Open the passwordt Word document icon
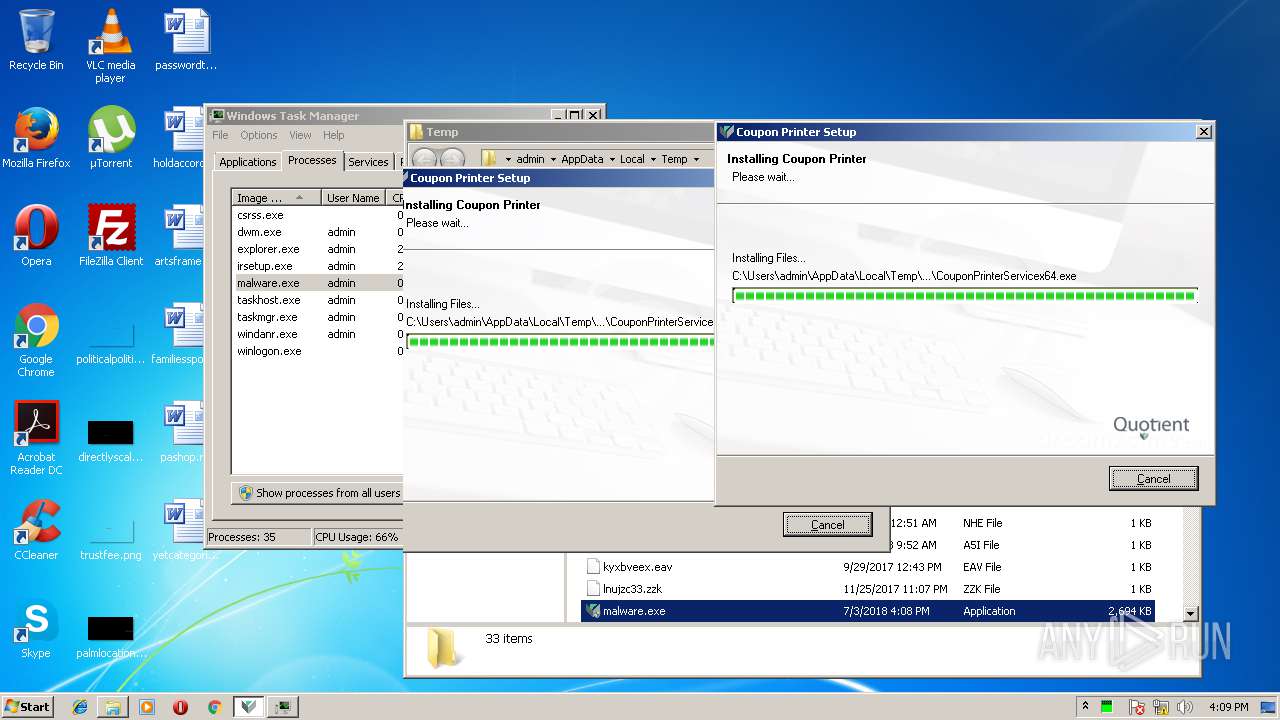 point(186,40)
